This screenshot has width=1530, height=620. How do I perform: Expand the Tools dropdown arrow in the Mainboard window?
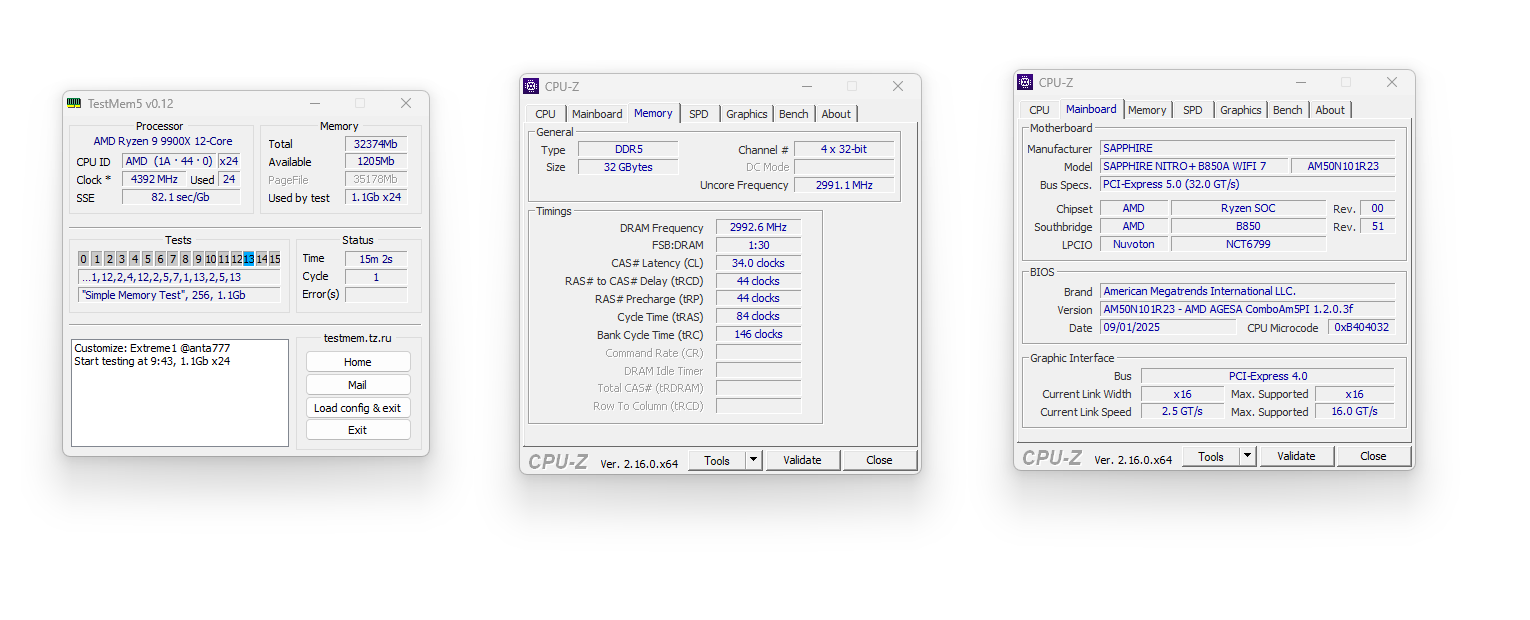[1247, 456]
